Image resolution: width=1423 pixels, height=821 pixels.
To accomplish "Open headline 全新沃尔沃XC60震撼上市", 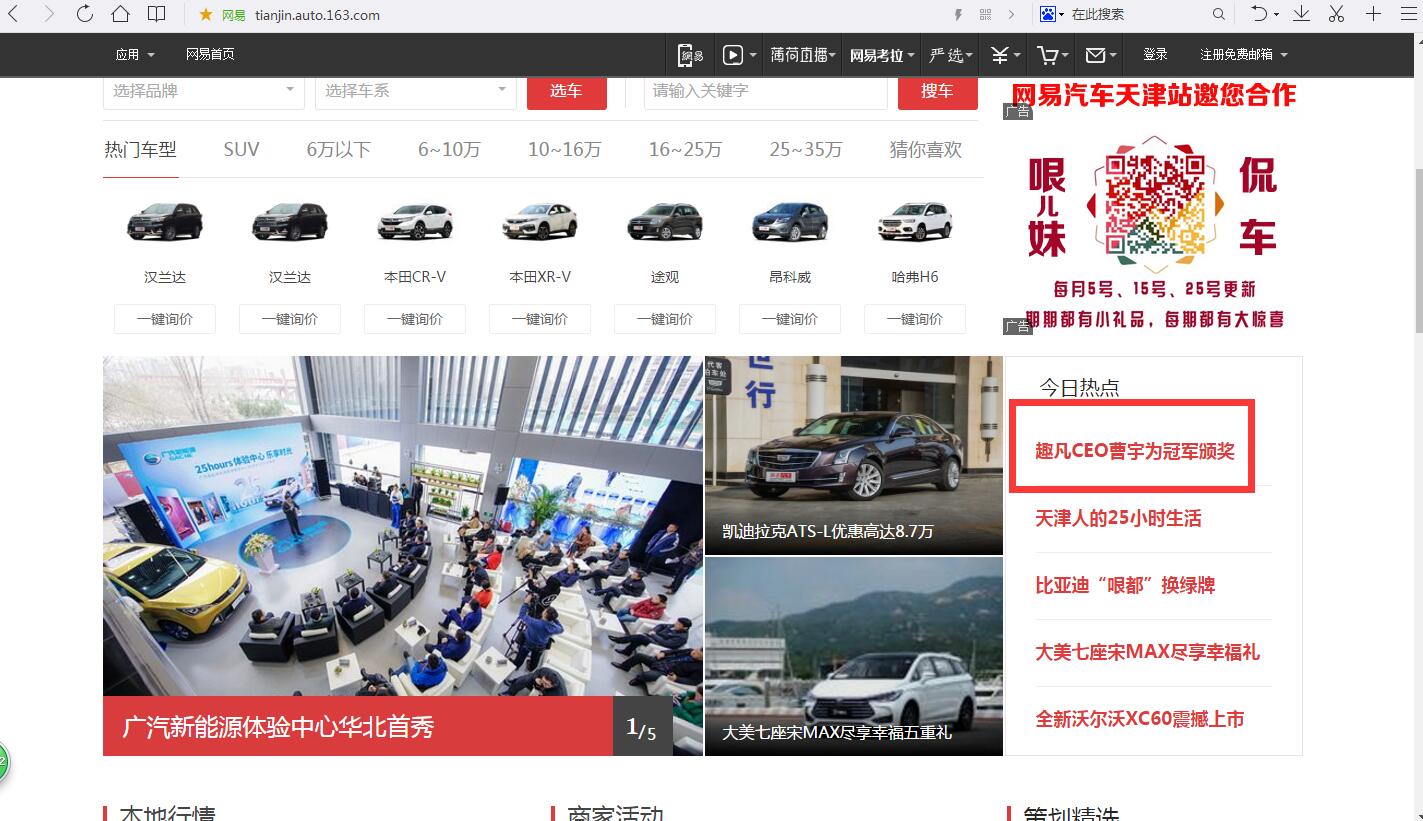I will point(1140,719).
